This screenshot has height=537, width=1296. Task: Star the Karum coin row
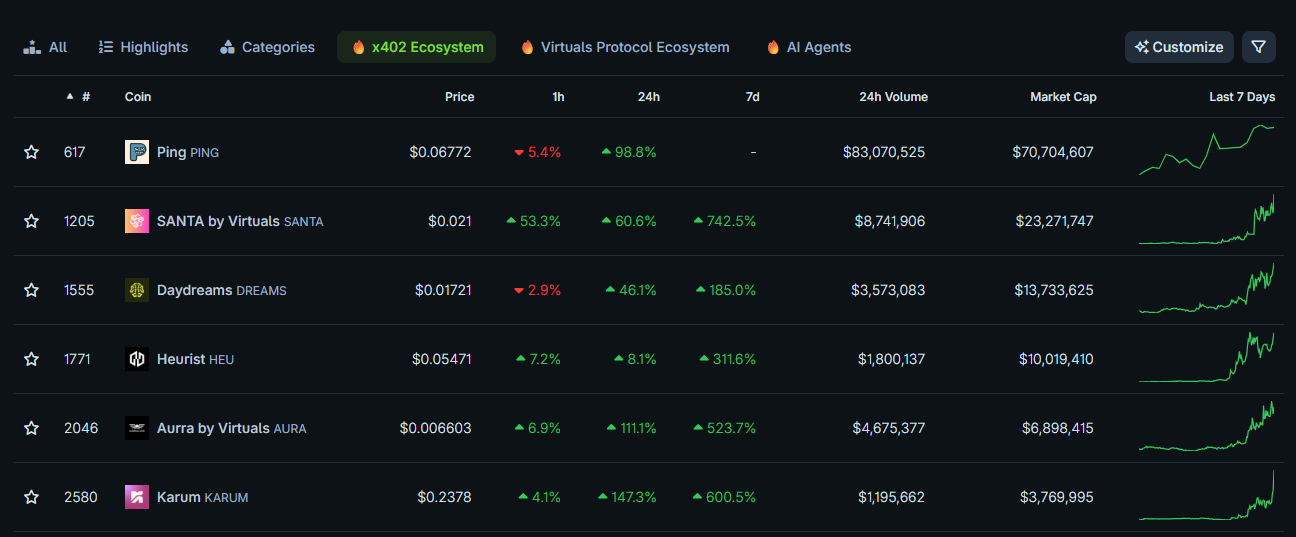[x=31, y=497]
